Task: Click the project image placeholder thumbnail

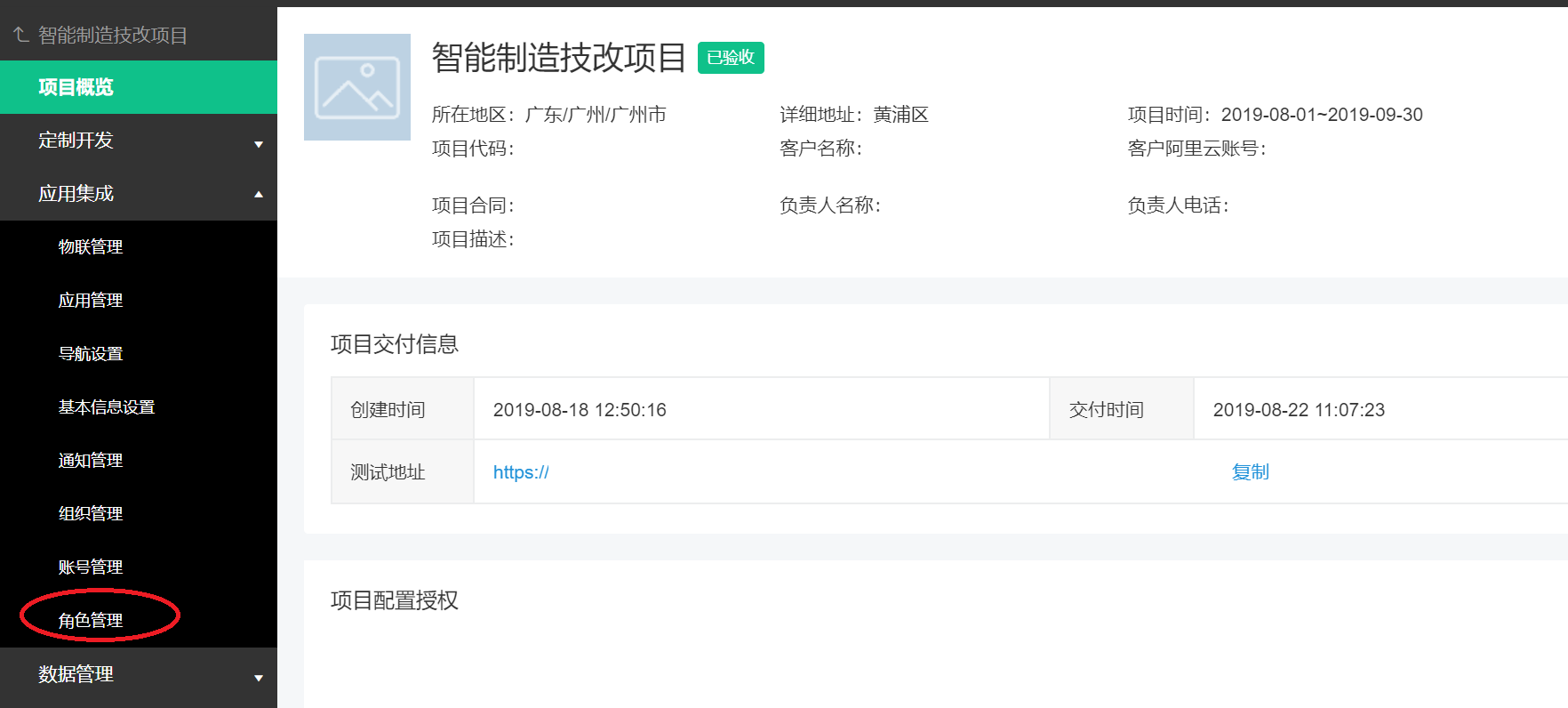Action: coord(357,87)
